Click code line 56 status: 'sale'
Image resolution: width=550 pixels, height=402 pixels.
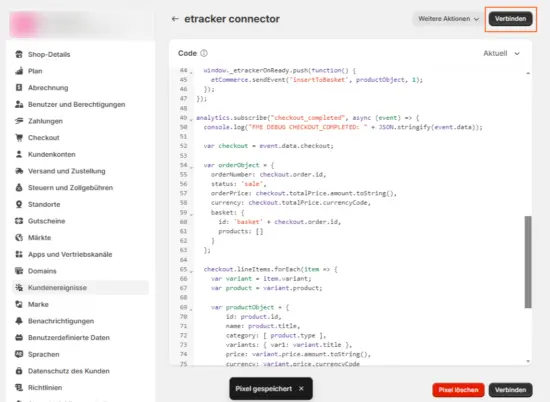(x=239, y=184)
